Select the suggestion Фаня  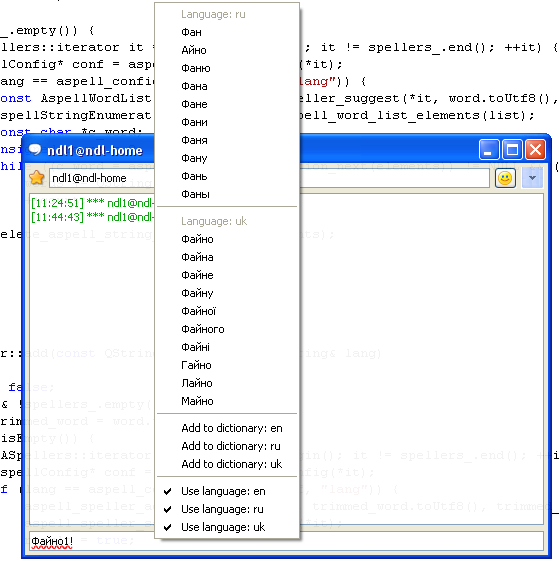click(x=227, y=140)
